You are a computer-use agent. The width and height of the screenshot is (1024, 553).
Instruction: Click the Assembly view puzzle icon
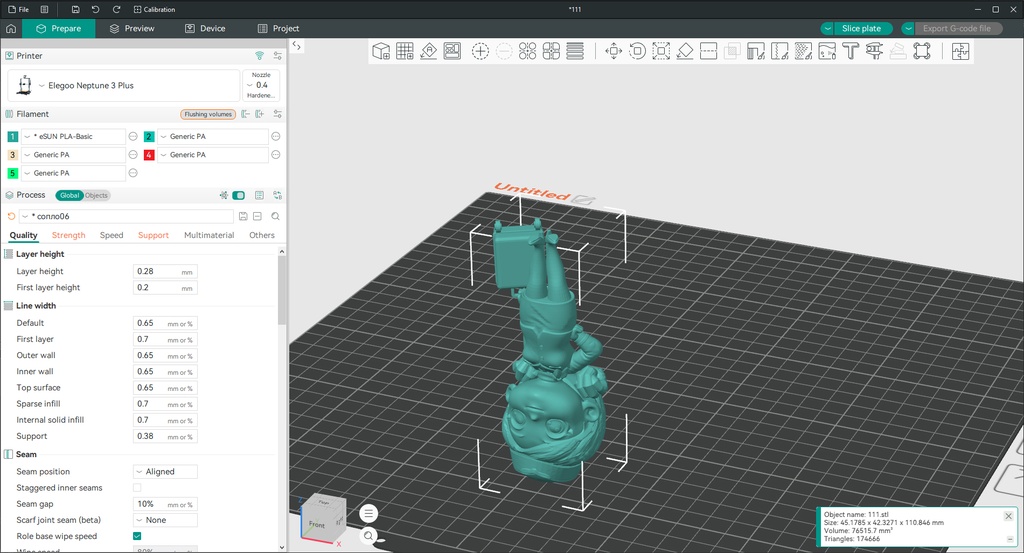tap(960, 51)
